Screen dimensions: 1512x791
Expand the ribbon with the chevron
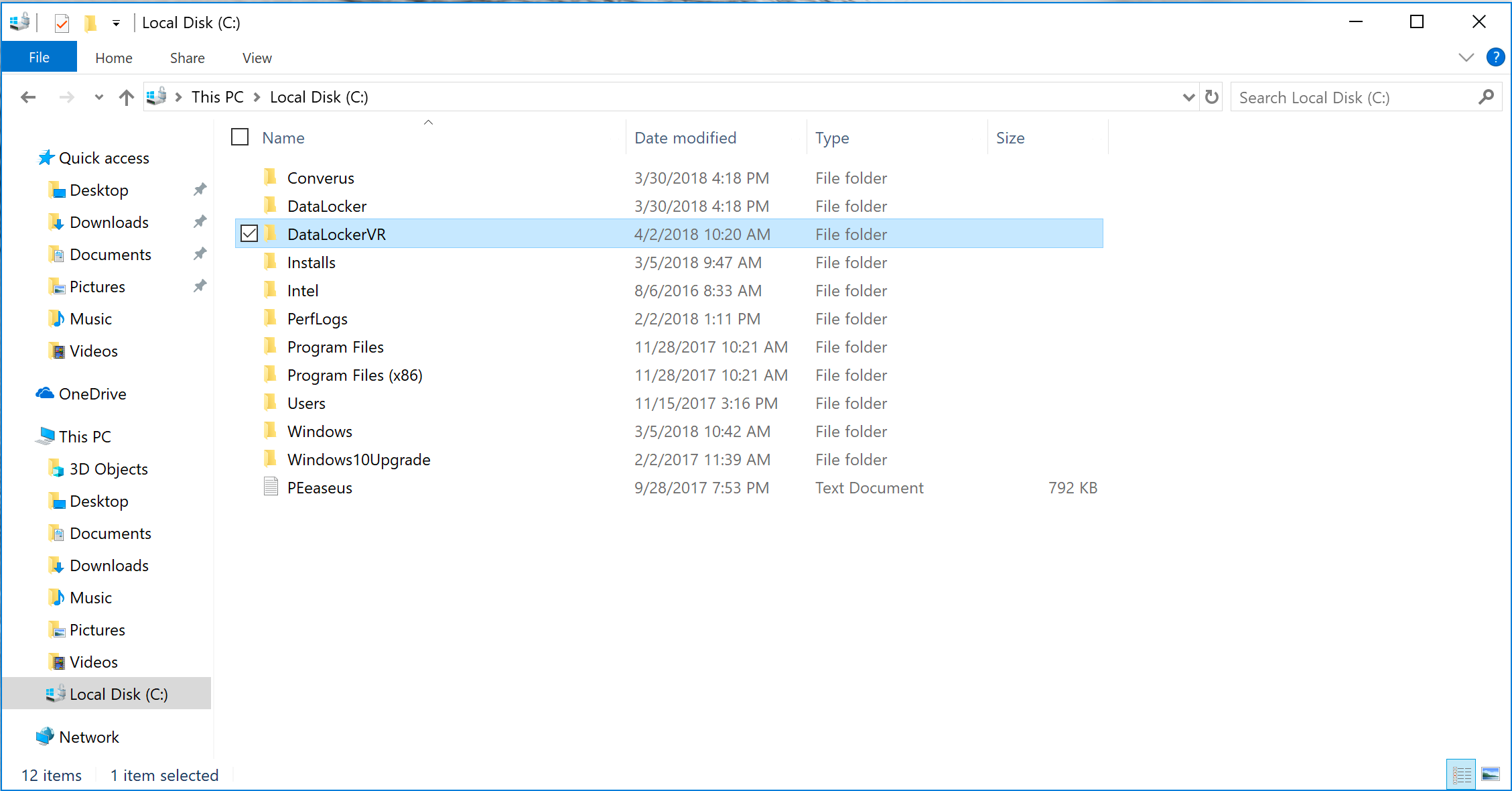coord(1466,58)
